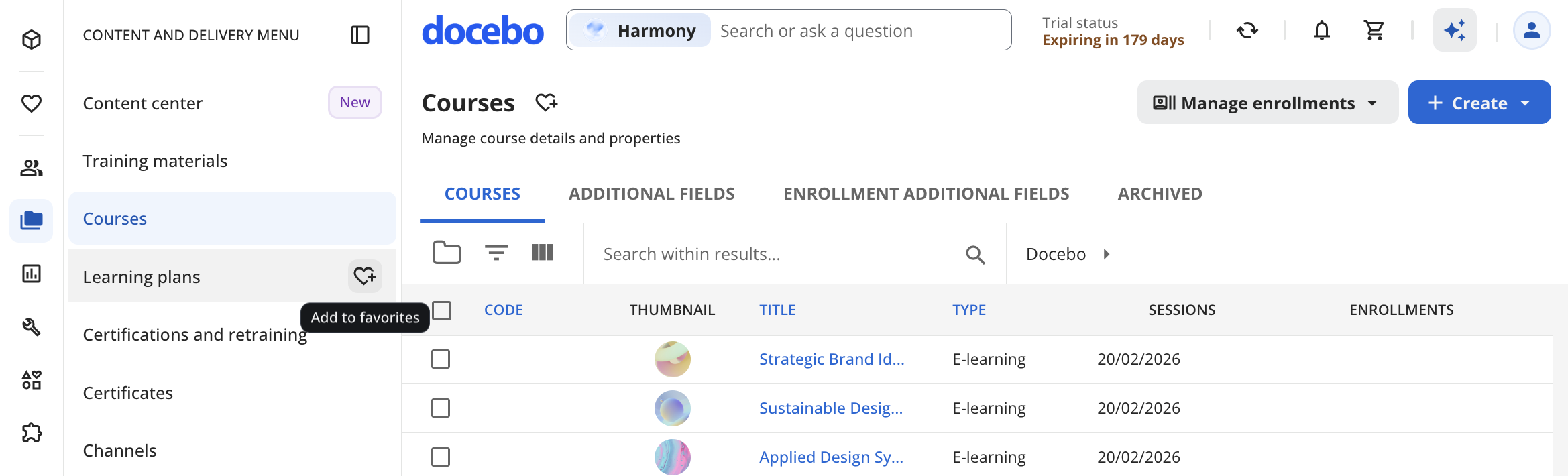Screen dimensions: 1568x476
Task: Switch to the Additional Fields tab
Action: click(651, 194)
